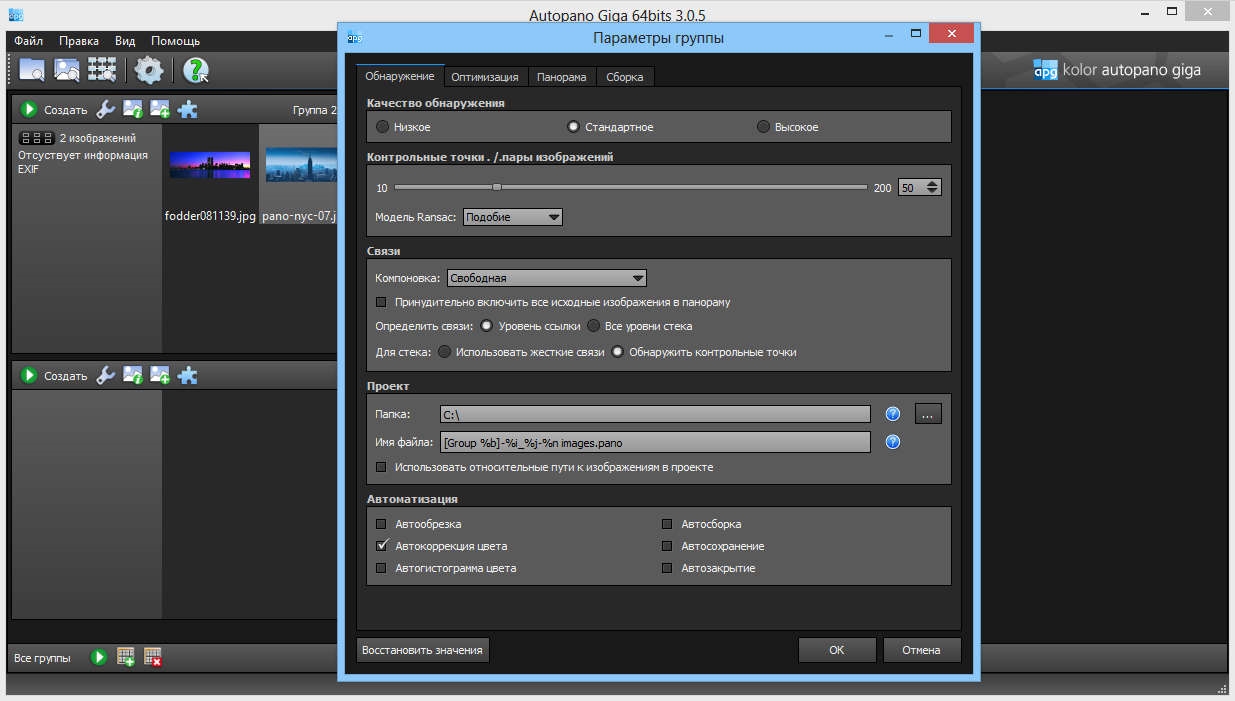The image size is (1235, 701).
Task: Switch to the Оптимизация tab
Action: point(485,77)
